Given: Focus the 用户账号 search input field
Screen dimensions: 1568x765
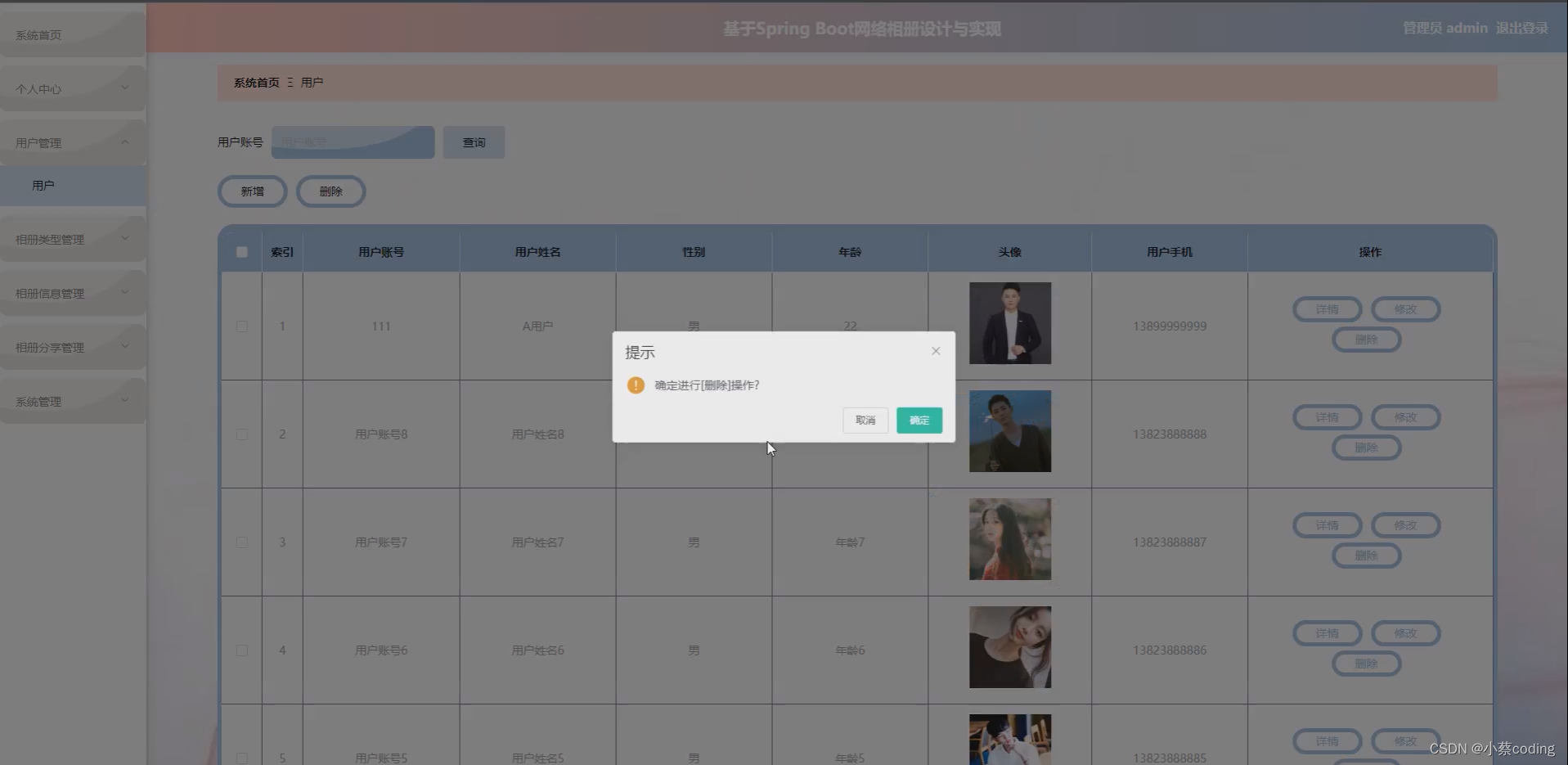Looking at the screenshot, I should [x=353, y=142].
